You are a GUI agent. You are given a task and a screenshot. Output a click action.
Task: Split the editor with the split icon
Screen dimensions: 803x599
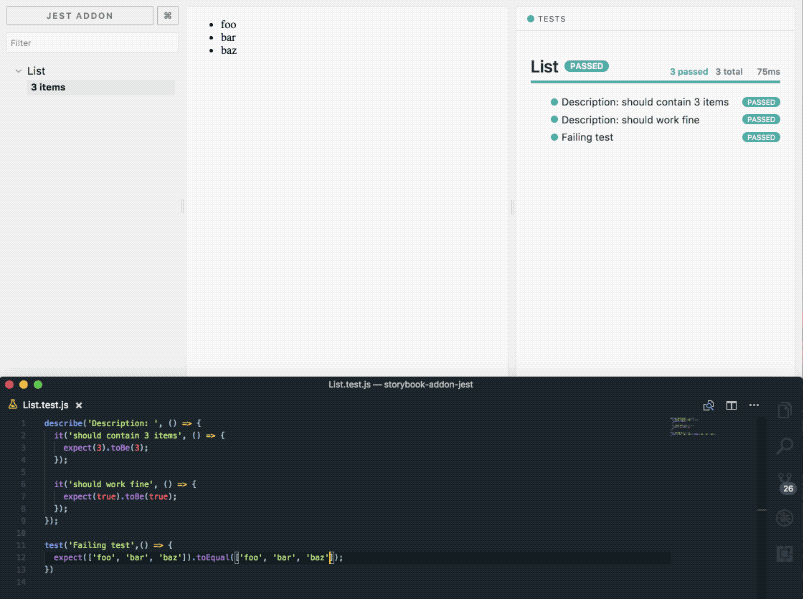click(x=731, y=405)
